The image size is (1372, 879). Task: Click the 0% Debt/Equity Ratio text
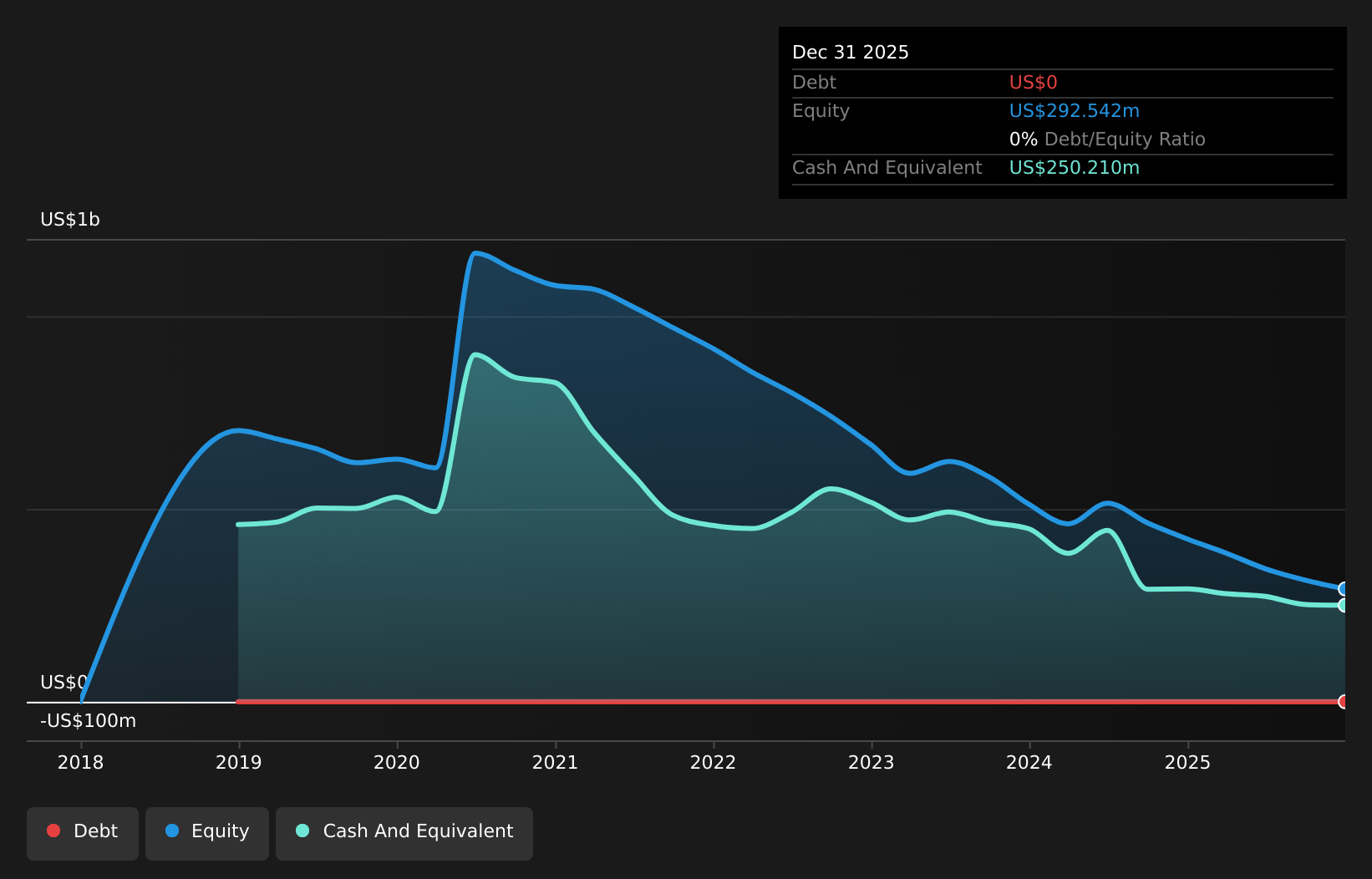1107,140
